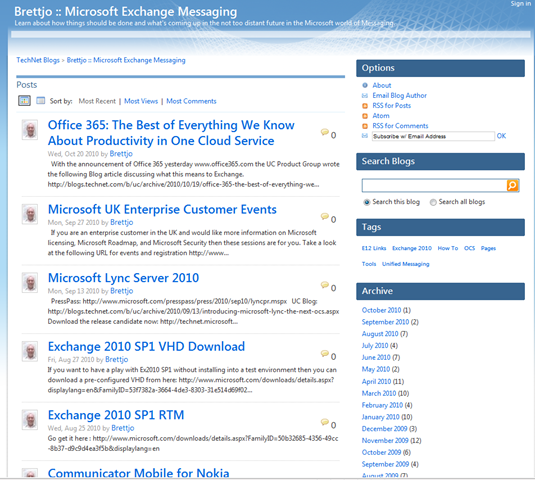Open the Exchange 2010 SP1 VHD Download post

click(146, 346)
